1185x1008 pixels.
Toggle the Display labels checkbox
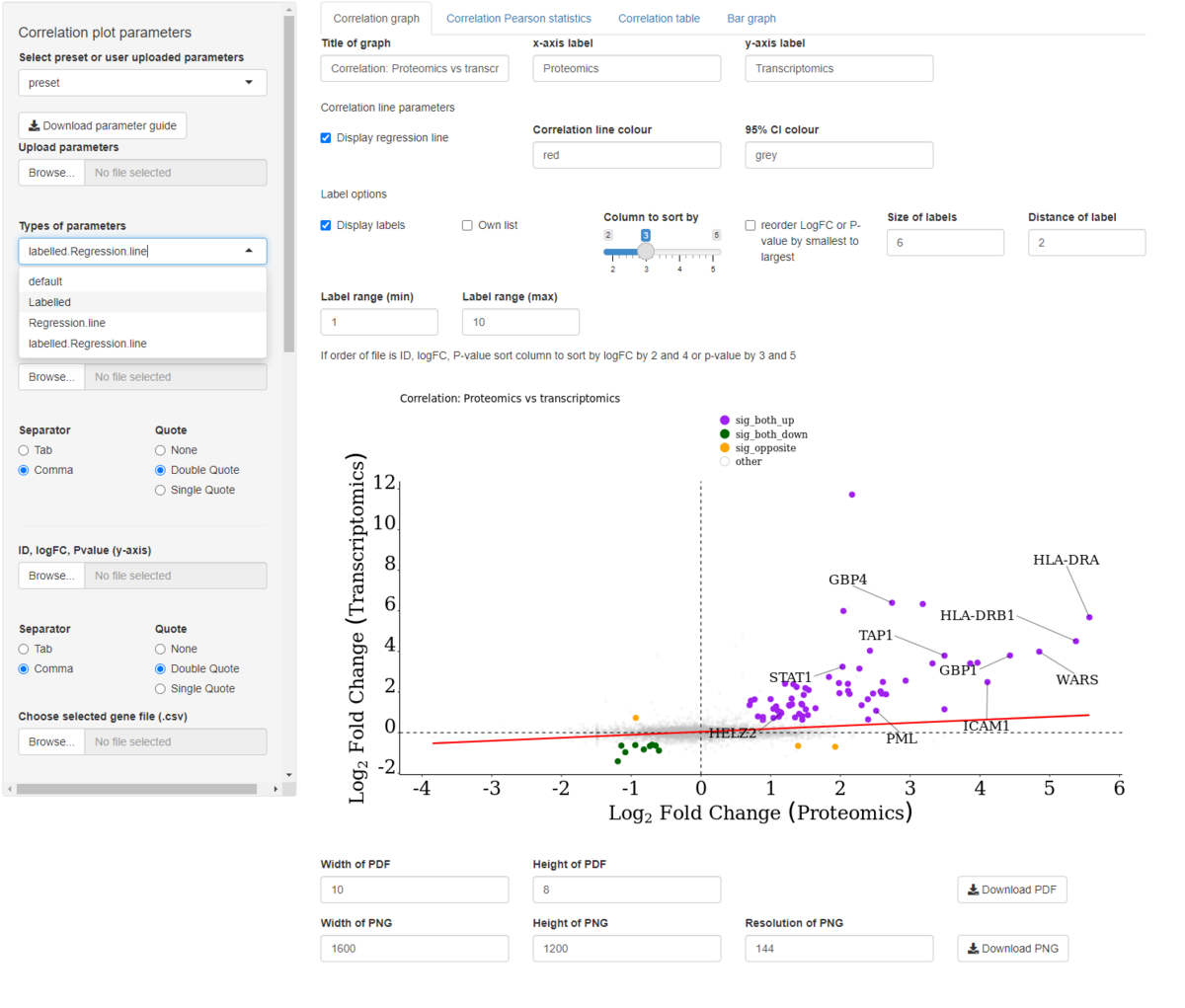(x=326, y=225)
